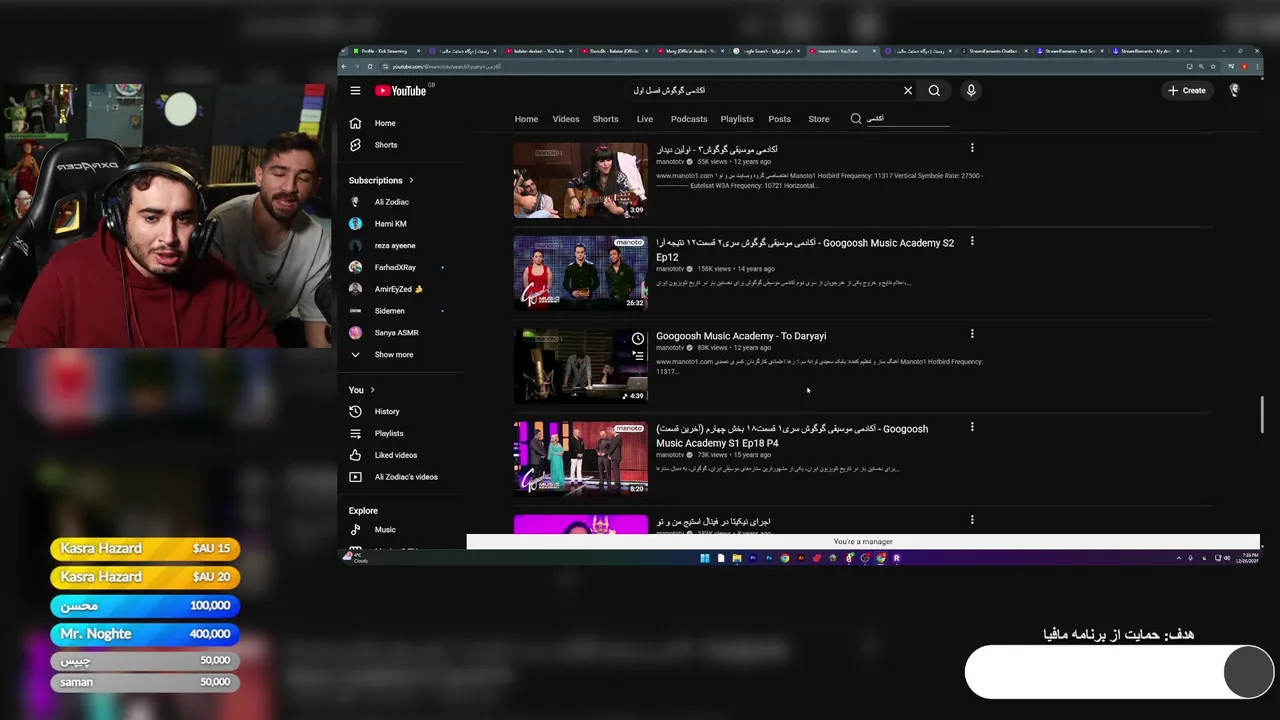Click the browser address bar URL
1280x720 pixels.
[x=446, y=67]
